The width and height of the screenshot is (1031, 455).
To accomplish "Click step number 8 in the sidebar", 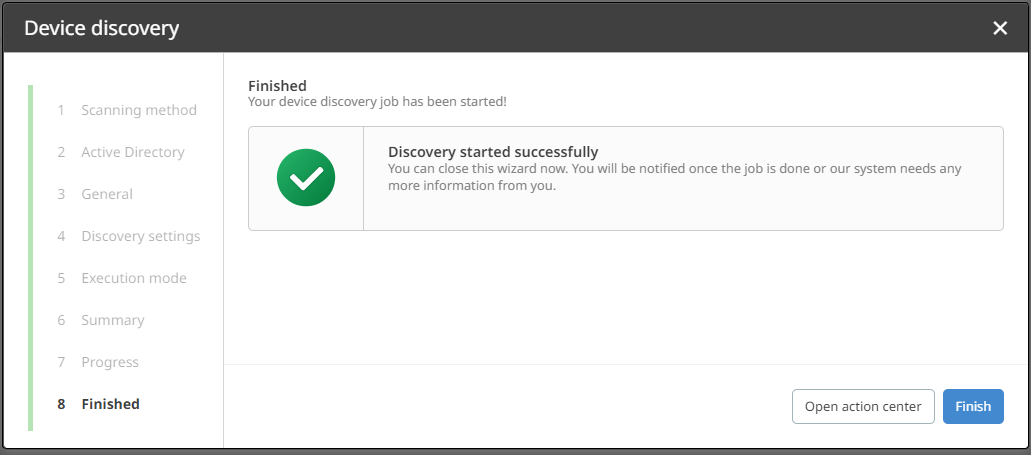I will [x=61, y=404].
